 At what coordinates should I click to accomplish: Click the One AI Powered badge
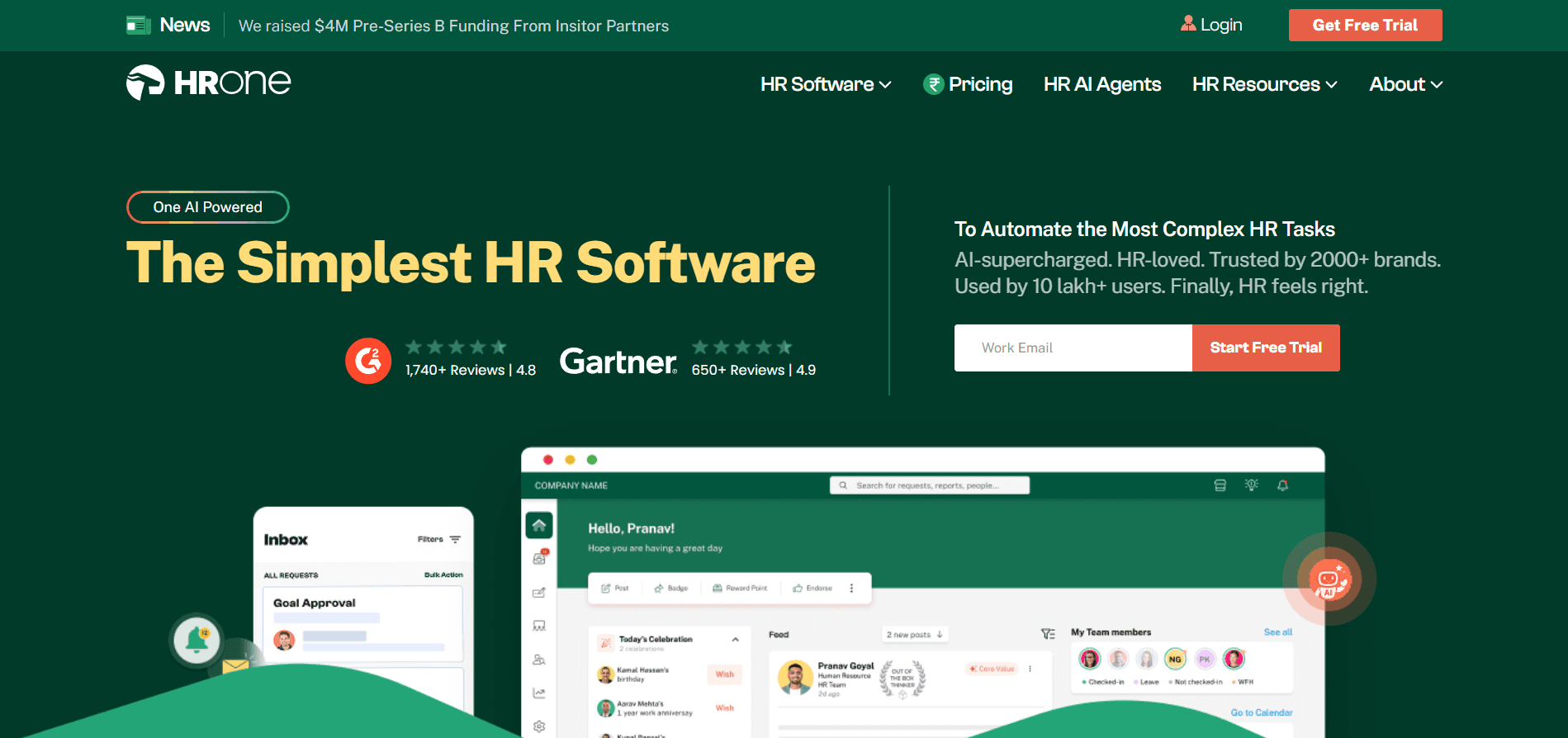[x=207, y=207]
